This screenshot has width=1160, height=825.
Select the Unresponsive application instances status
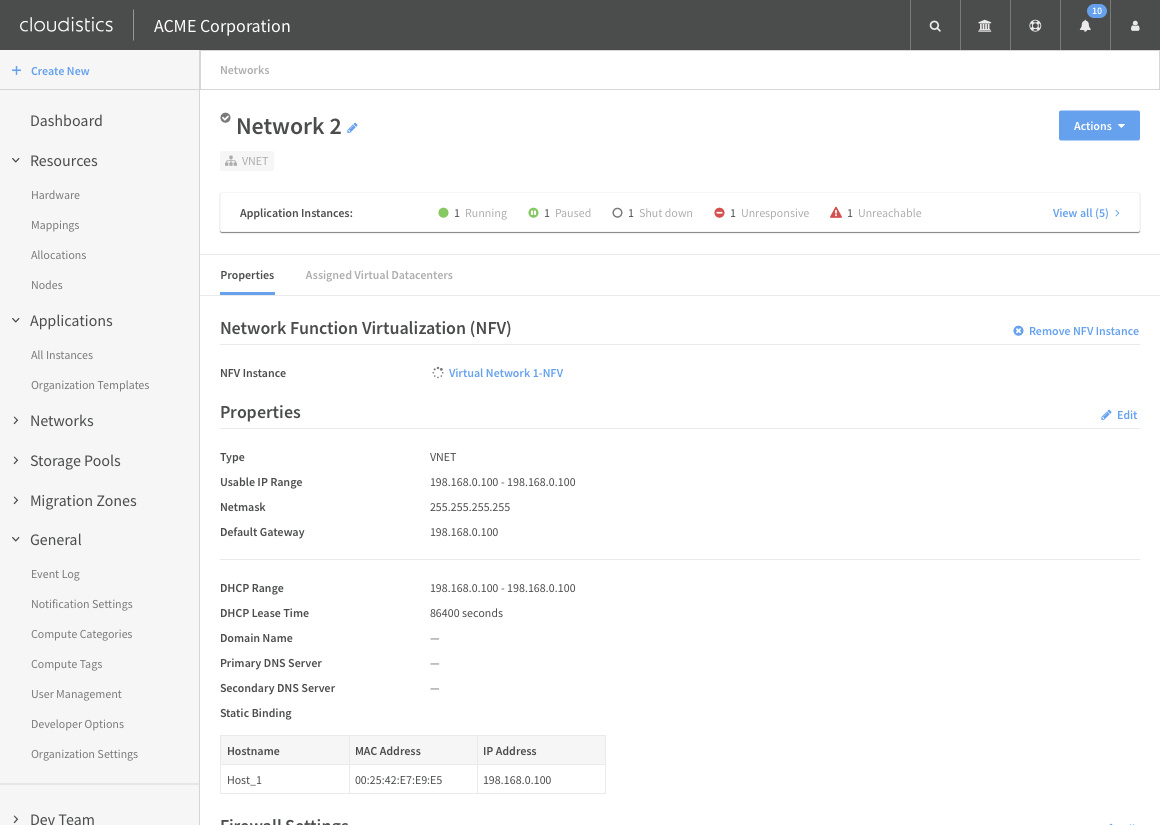tap(761, 212)
